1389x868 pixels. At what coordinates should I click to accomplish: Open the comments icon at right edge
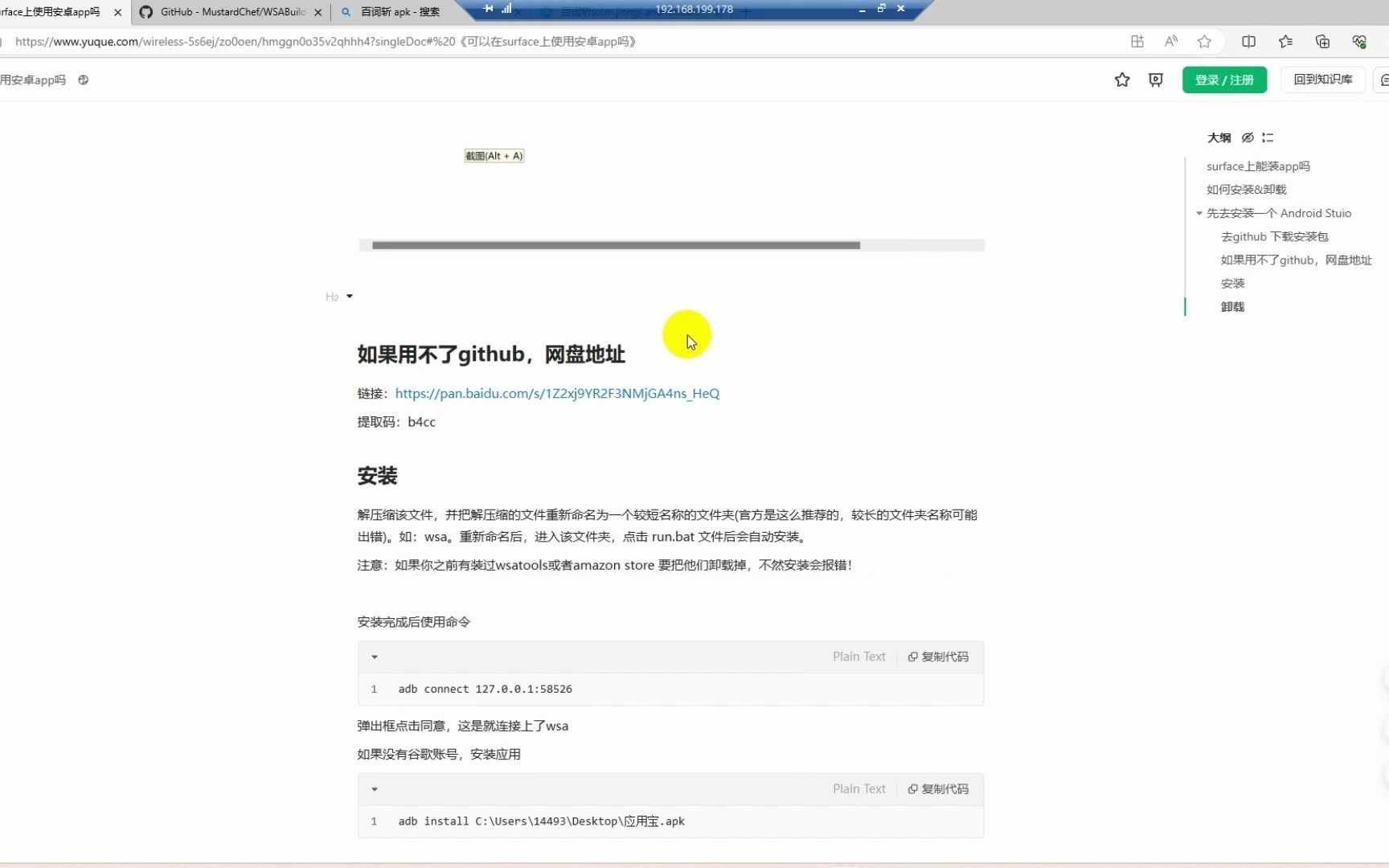(1383, 80)
